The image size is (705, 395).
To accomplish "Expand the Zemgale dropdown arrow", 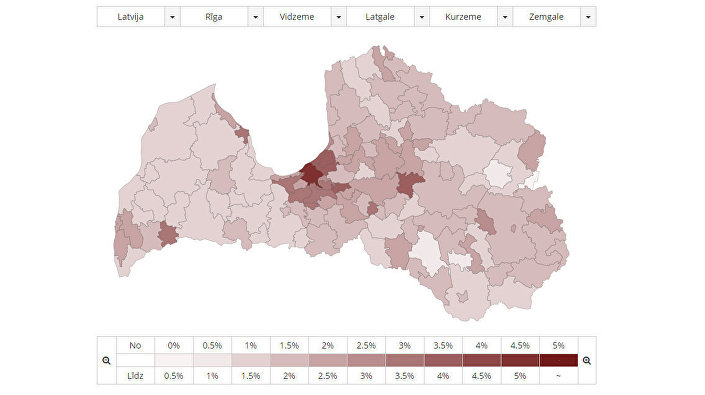I will point(588,17).
